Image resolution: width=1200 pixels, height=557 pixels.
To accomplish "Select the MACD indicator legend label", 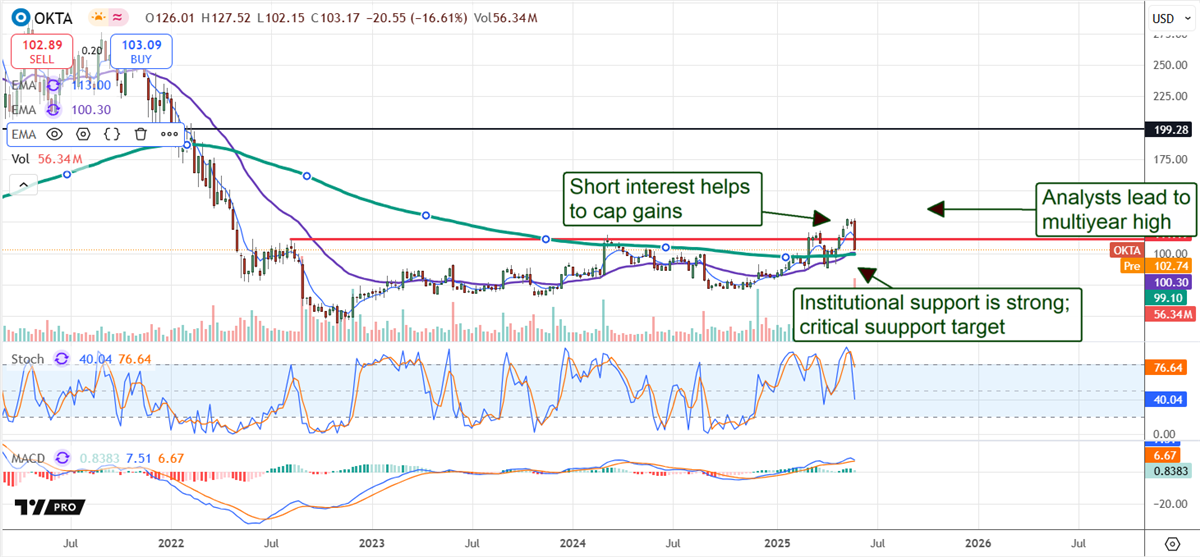I will pos(29,458).
